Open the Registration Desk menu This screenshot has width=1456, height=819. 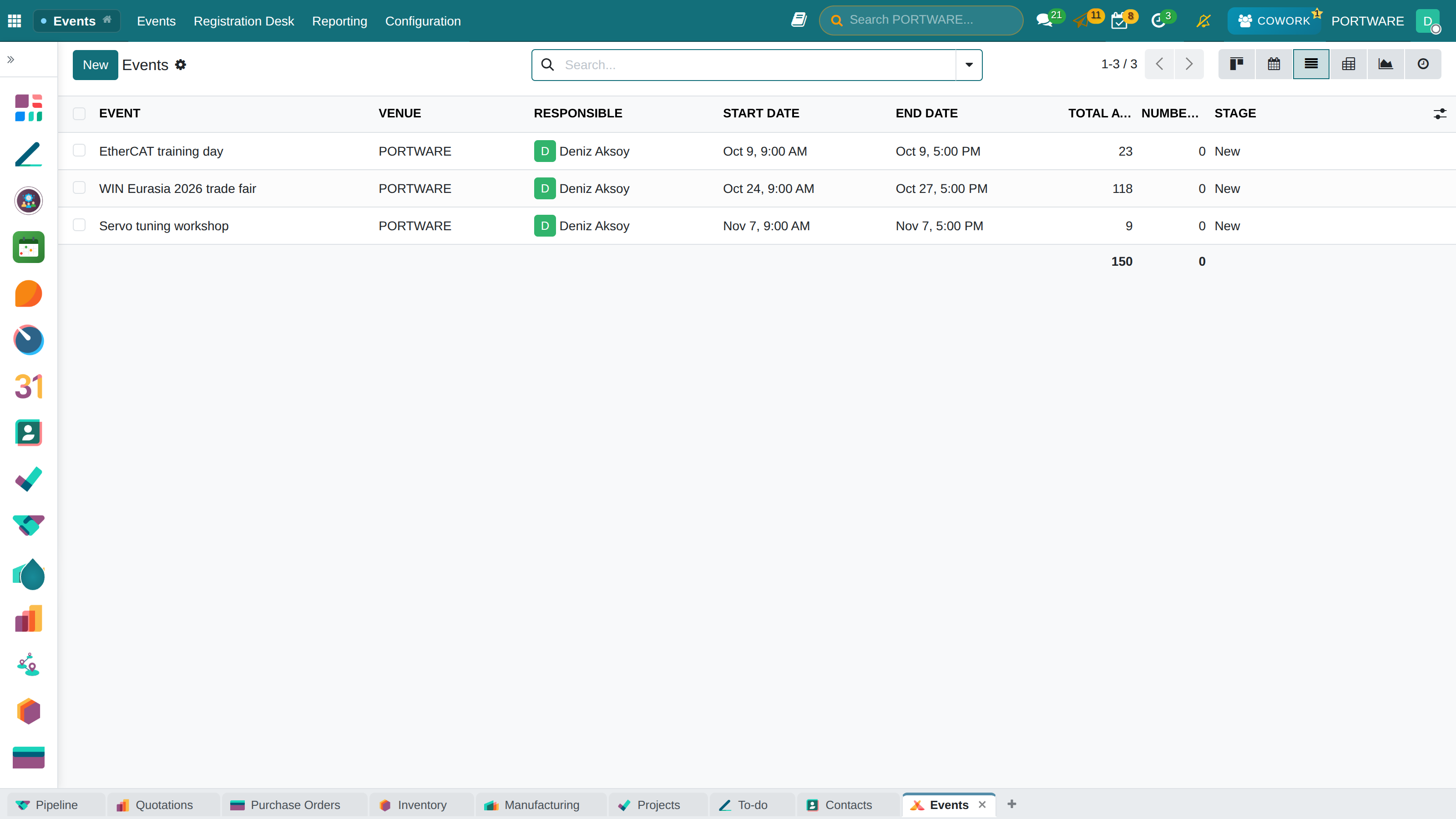coord(243,21)
